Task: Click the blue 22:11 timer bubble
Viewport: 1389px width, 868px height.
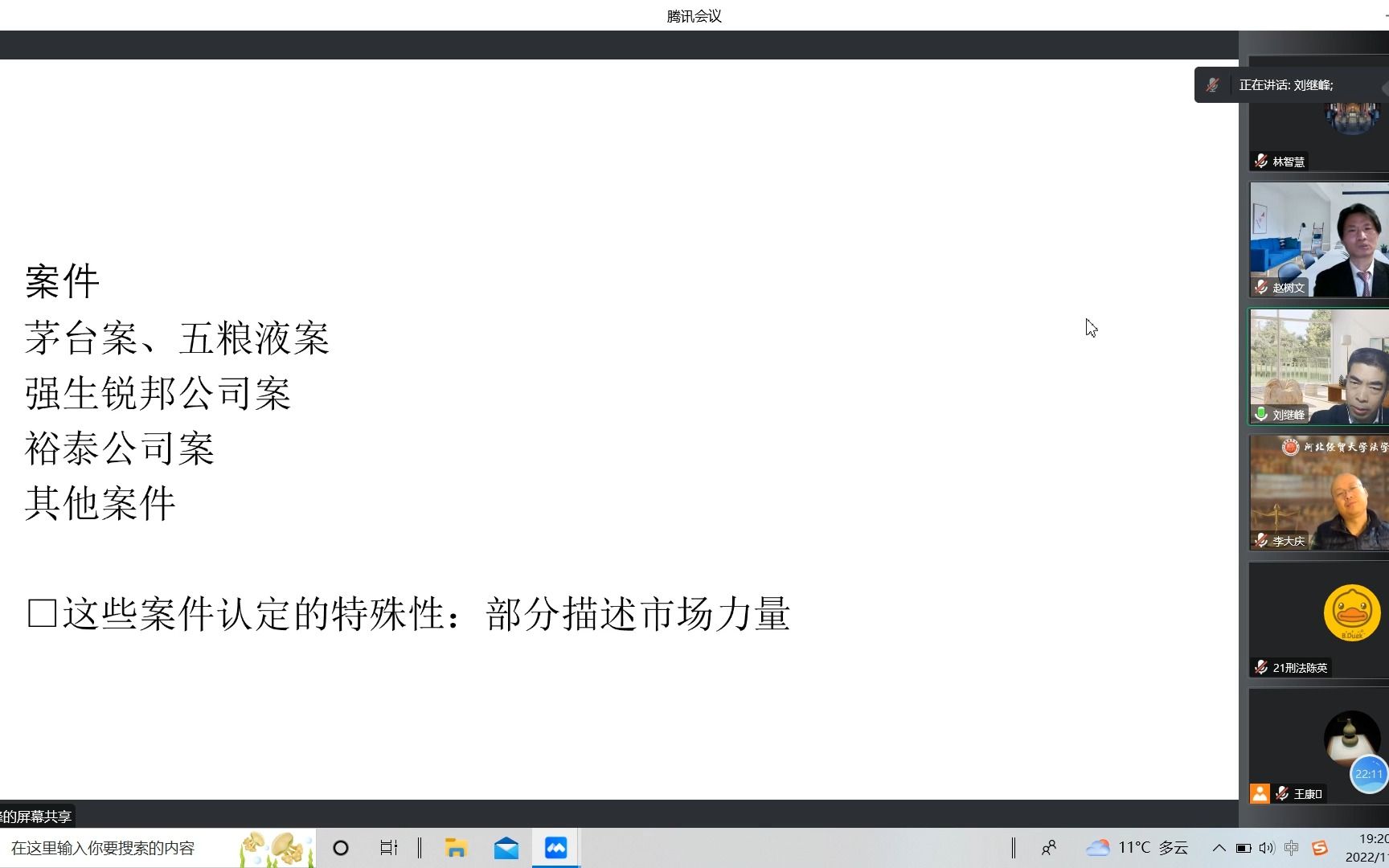Action: 1369,774
